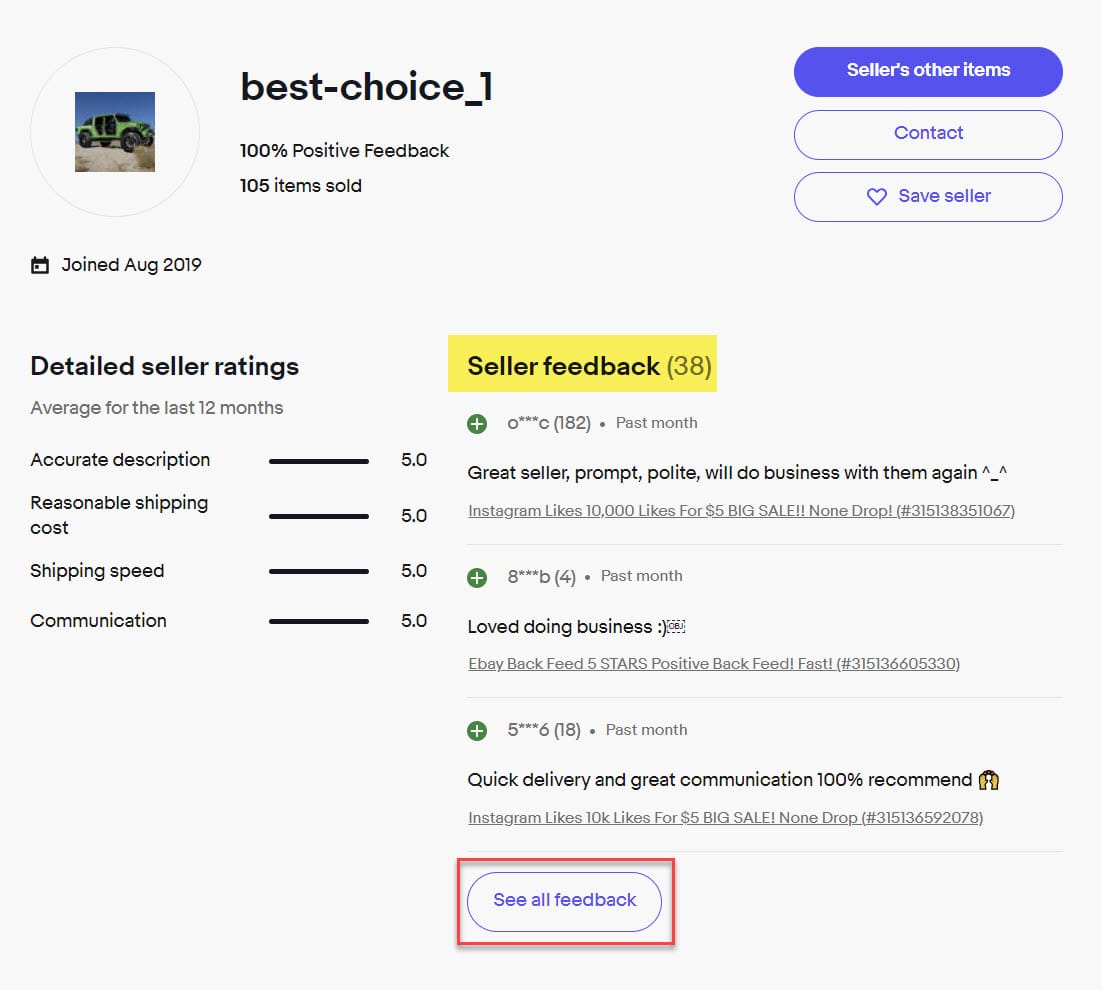Viewport: 1102px width, 990px height.
Task: Click the heart icon on Save seller
Action: click(x=876, y=197)
